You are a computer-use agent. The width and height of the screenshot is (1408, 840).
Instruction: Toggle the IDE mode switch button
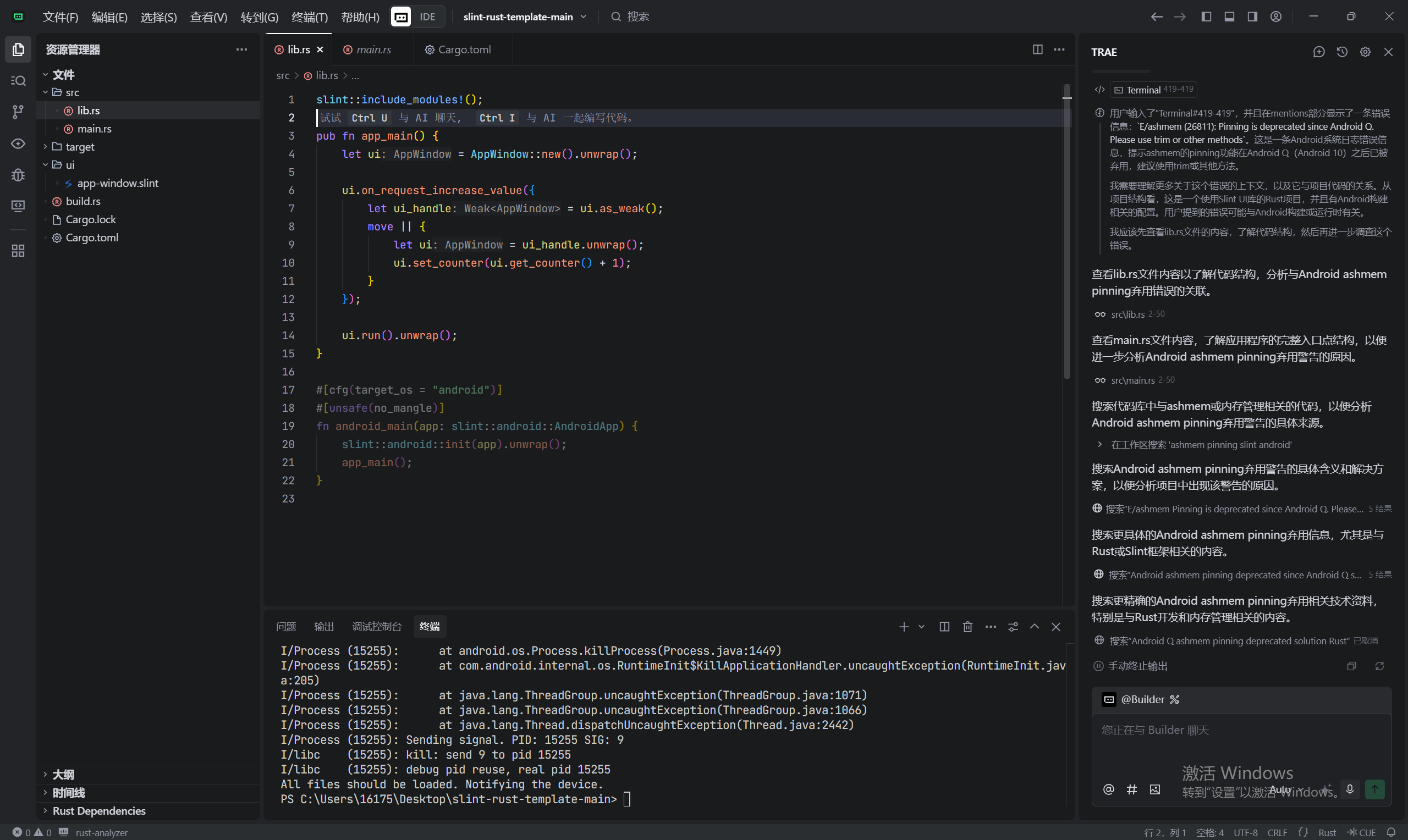click(x=417, y=17)
